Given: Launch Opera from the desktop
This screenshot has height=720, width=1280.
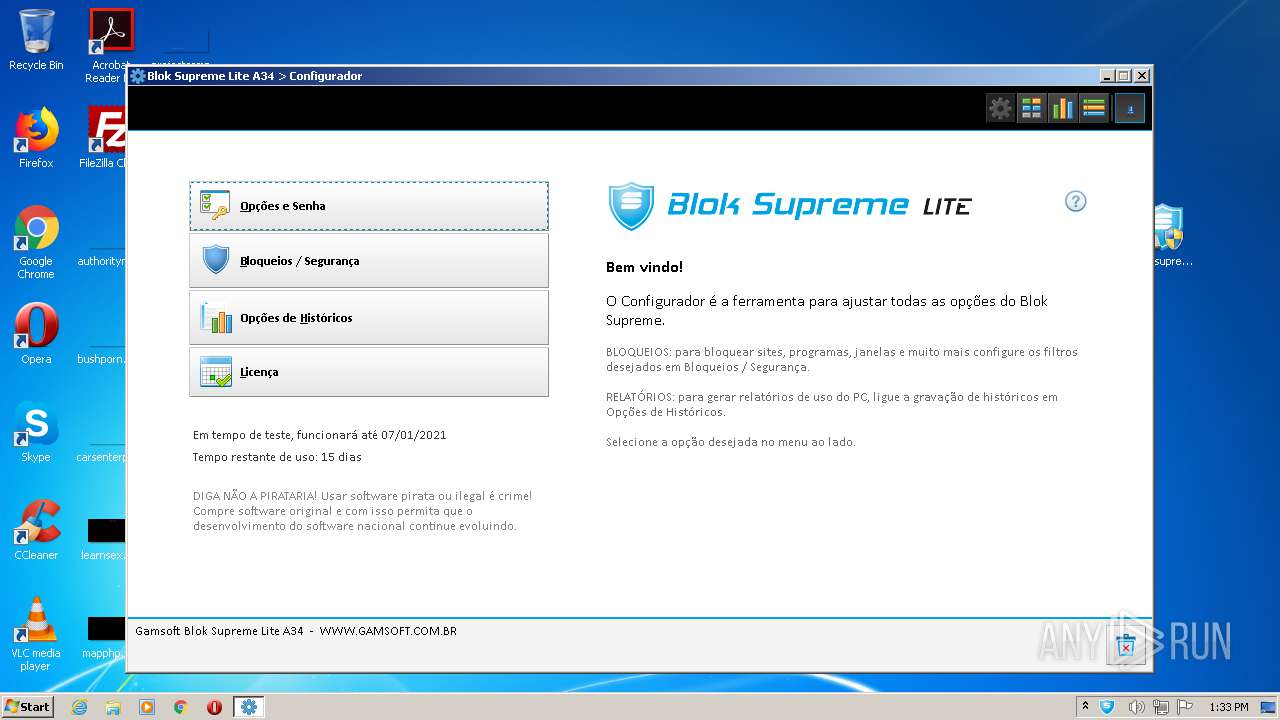Looking at the screenshot, I should 36,334.
